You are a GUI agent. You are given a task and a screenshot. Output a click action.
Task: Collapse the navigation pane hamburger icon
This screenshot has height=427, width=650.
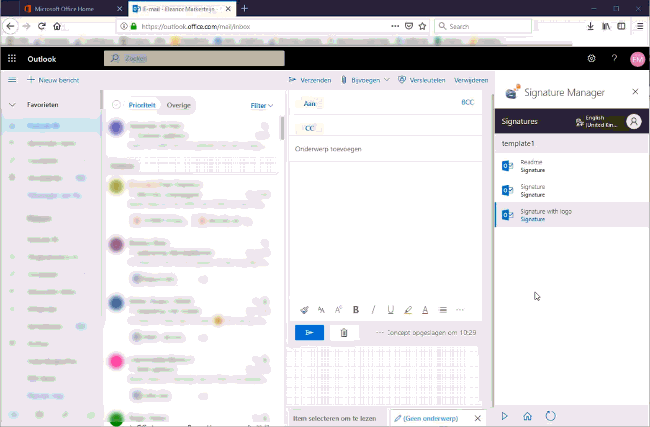pyautogui.click(x=12, y=80)
